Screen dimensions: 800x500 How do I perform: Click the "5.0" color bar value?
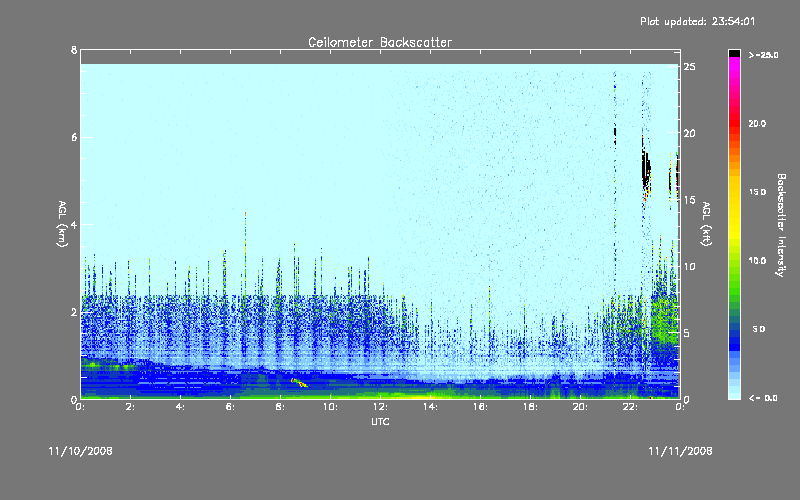(759, 329)
